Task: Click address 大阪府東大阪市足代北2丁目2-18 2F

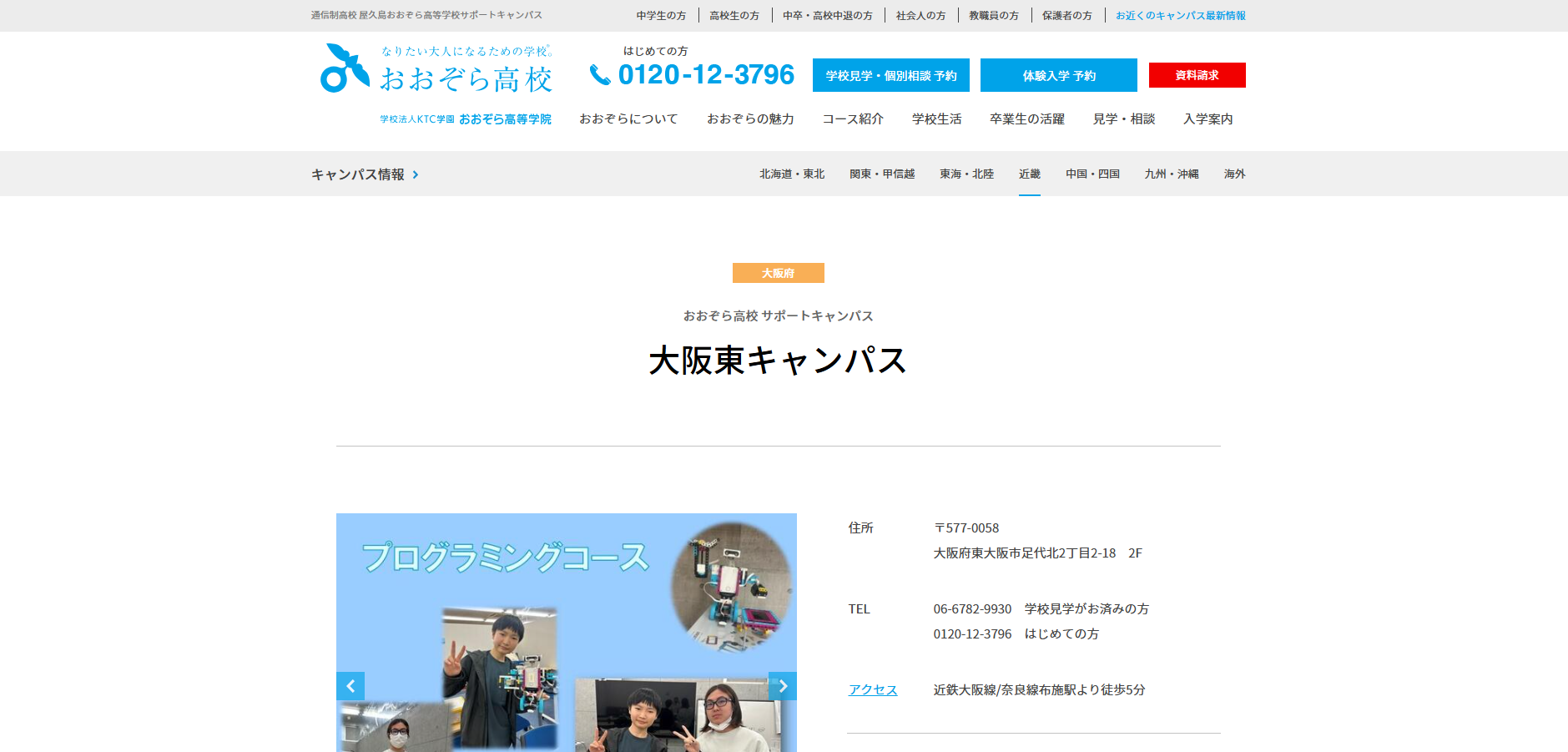Action: 1037,553
